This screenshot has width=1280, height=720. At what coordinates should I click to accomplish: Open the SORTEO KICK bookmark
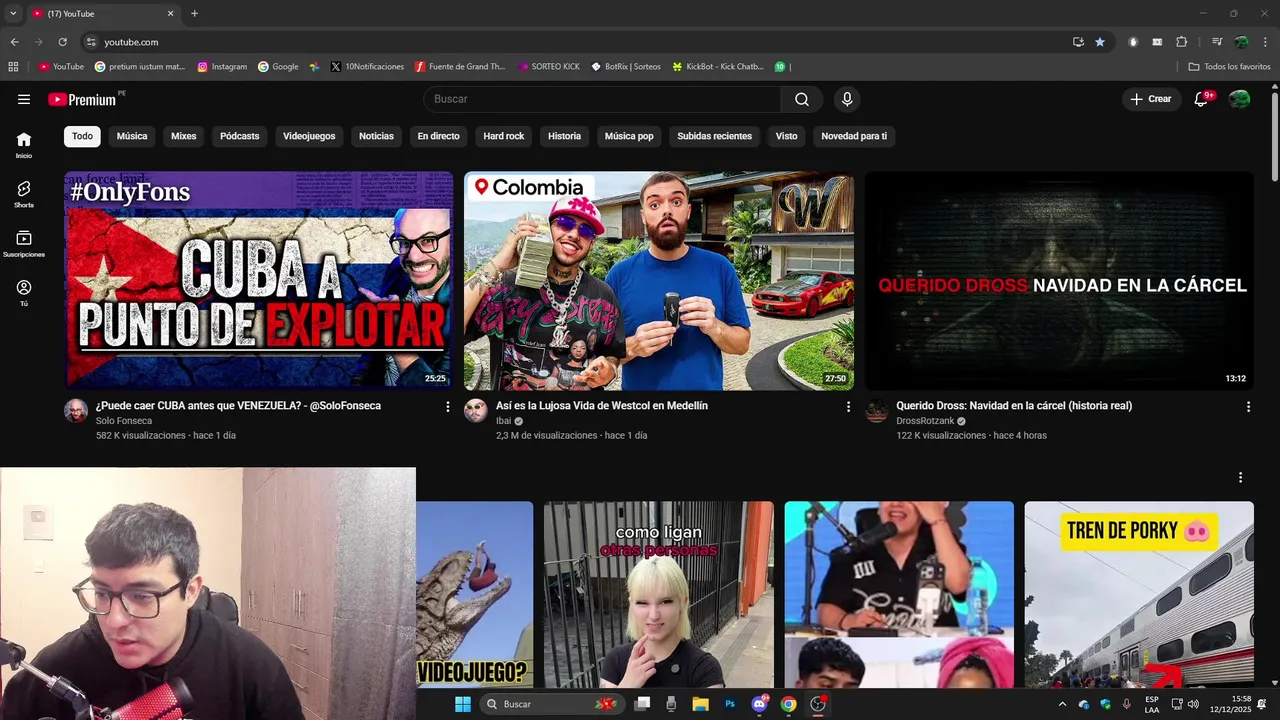[549, 67]
